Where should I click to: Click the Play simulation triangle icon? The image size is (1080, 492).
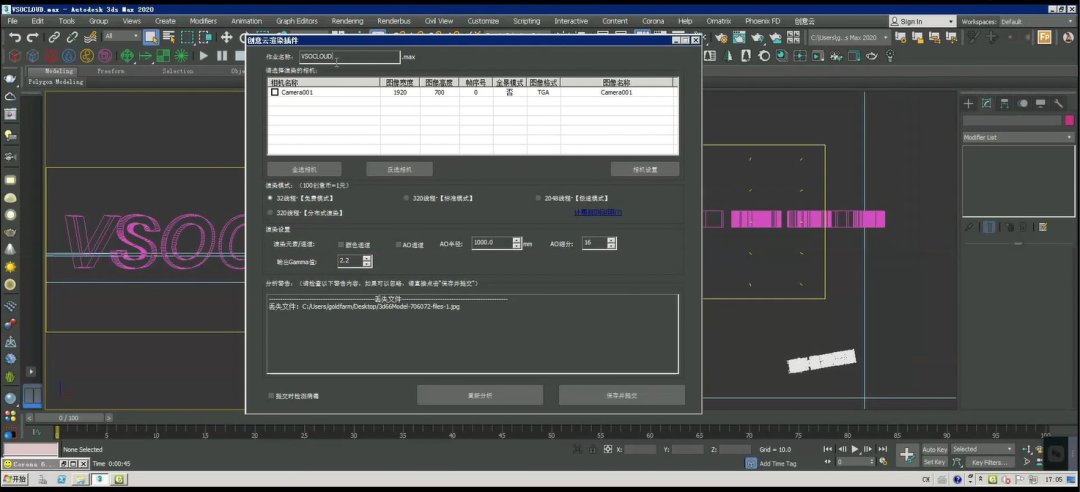pyautogui.click(x=204, y=56)
